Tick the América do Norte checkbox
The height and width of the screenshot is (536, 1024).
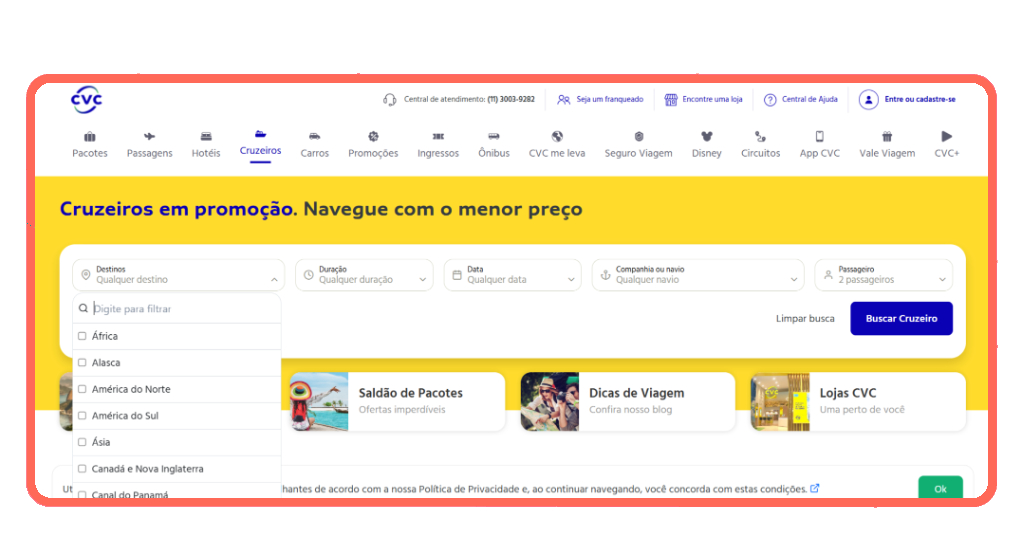click(x=82, y=389)
